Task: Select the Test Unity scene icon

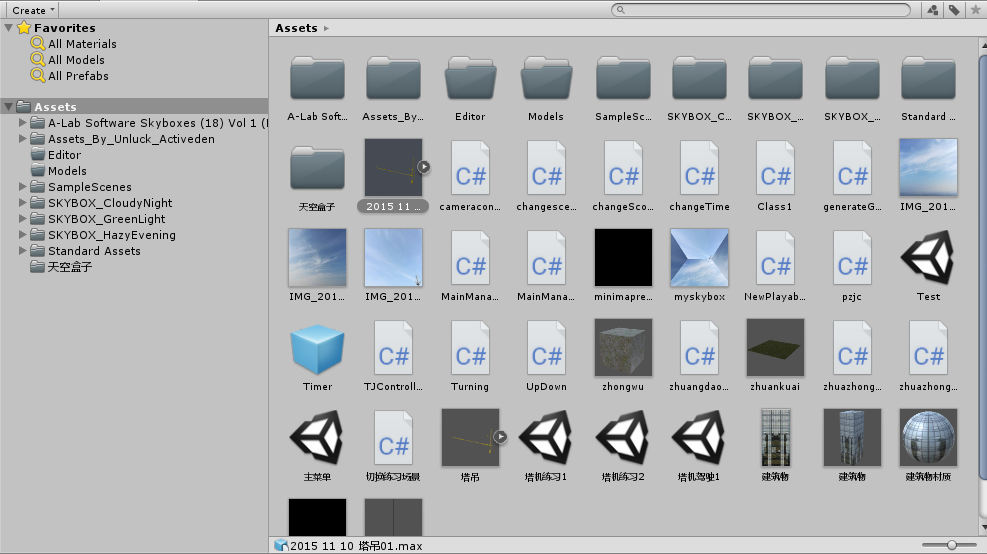Action: click(x=928, y=258)
